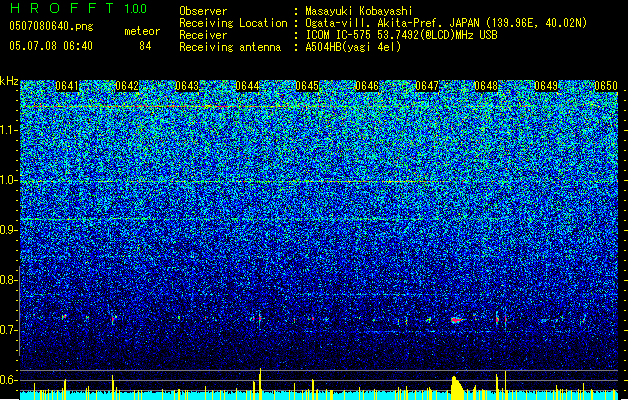Click the 0649 time marker
This screenshot has height=400, width=629.
coord(546,86)
